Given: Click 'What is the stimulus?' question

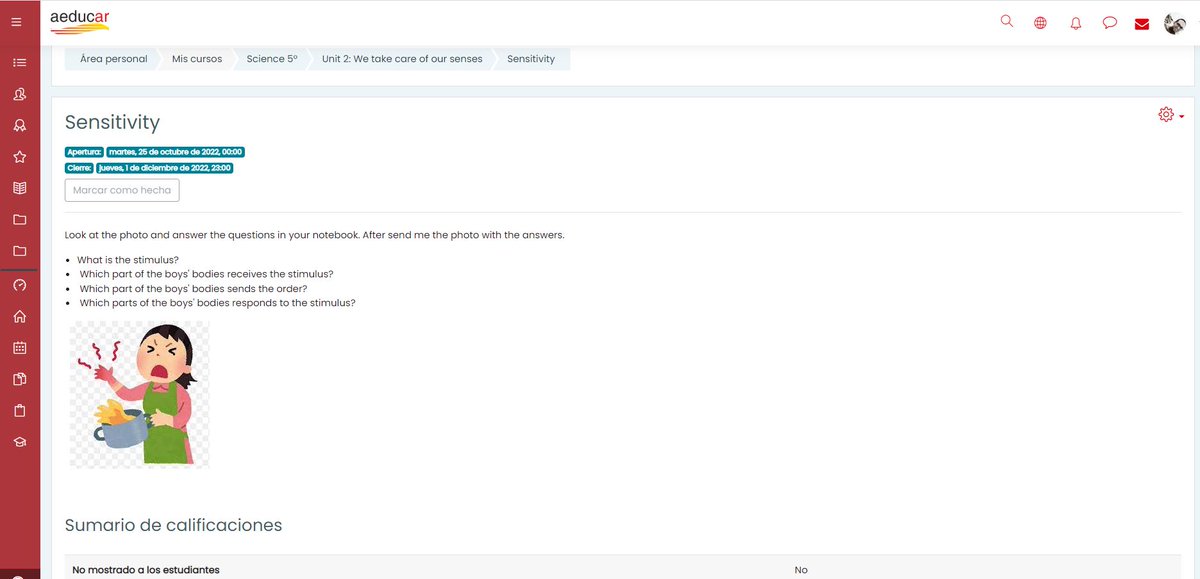Looking at the screenshot, I should tap(128, 260).
